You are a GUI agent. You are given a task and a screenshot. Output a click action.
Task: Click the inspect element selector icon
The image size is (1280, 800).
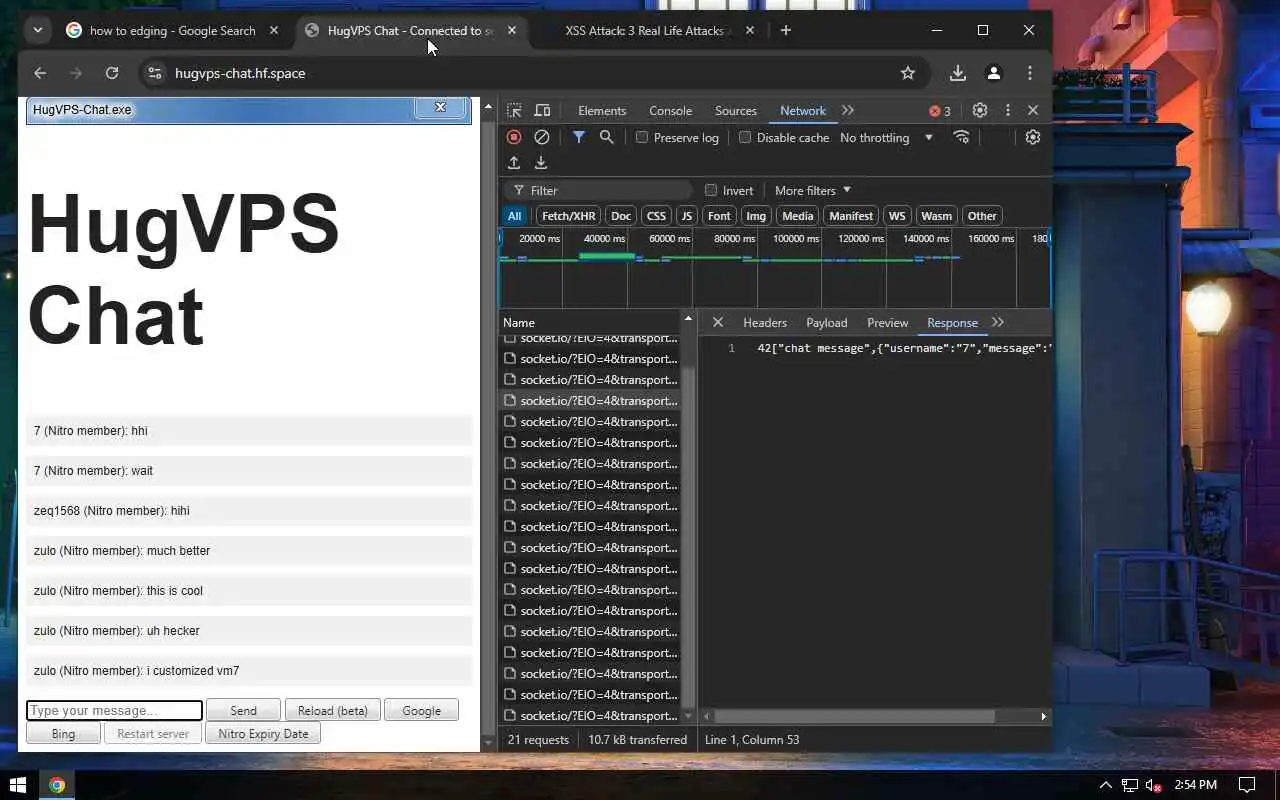click(x=514, y=110)
